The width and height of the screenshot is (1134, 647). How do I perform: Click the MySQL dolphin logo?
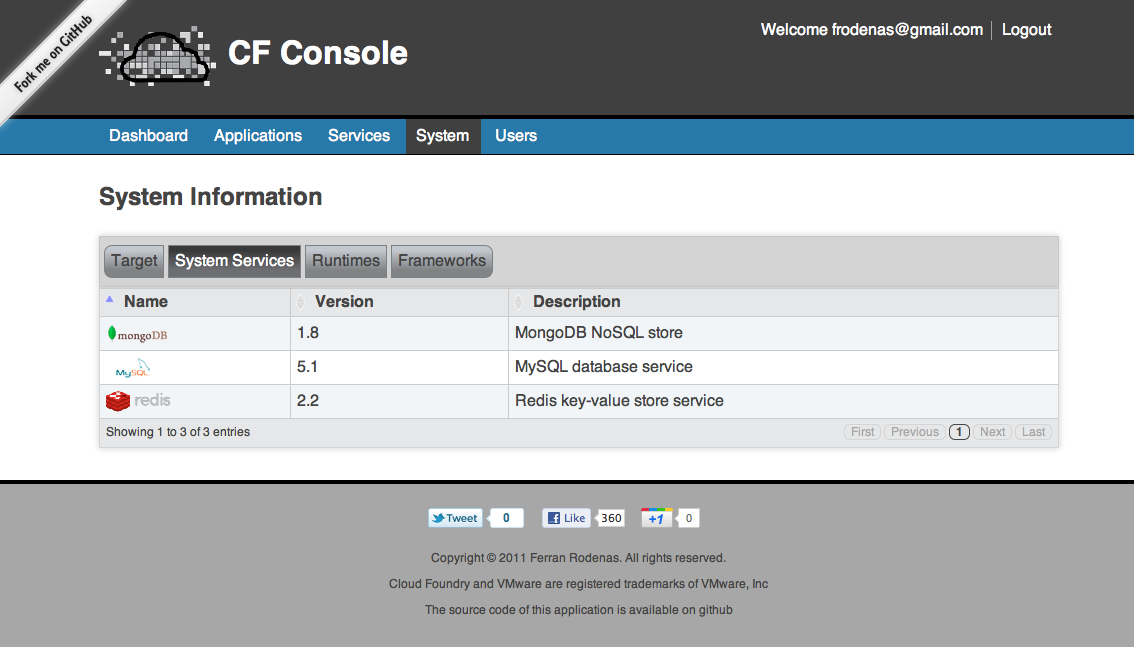point(133,368)
